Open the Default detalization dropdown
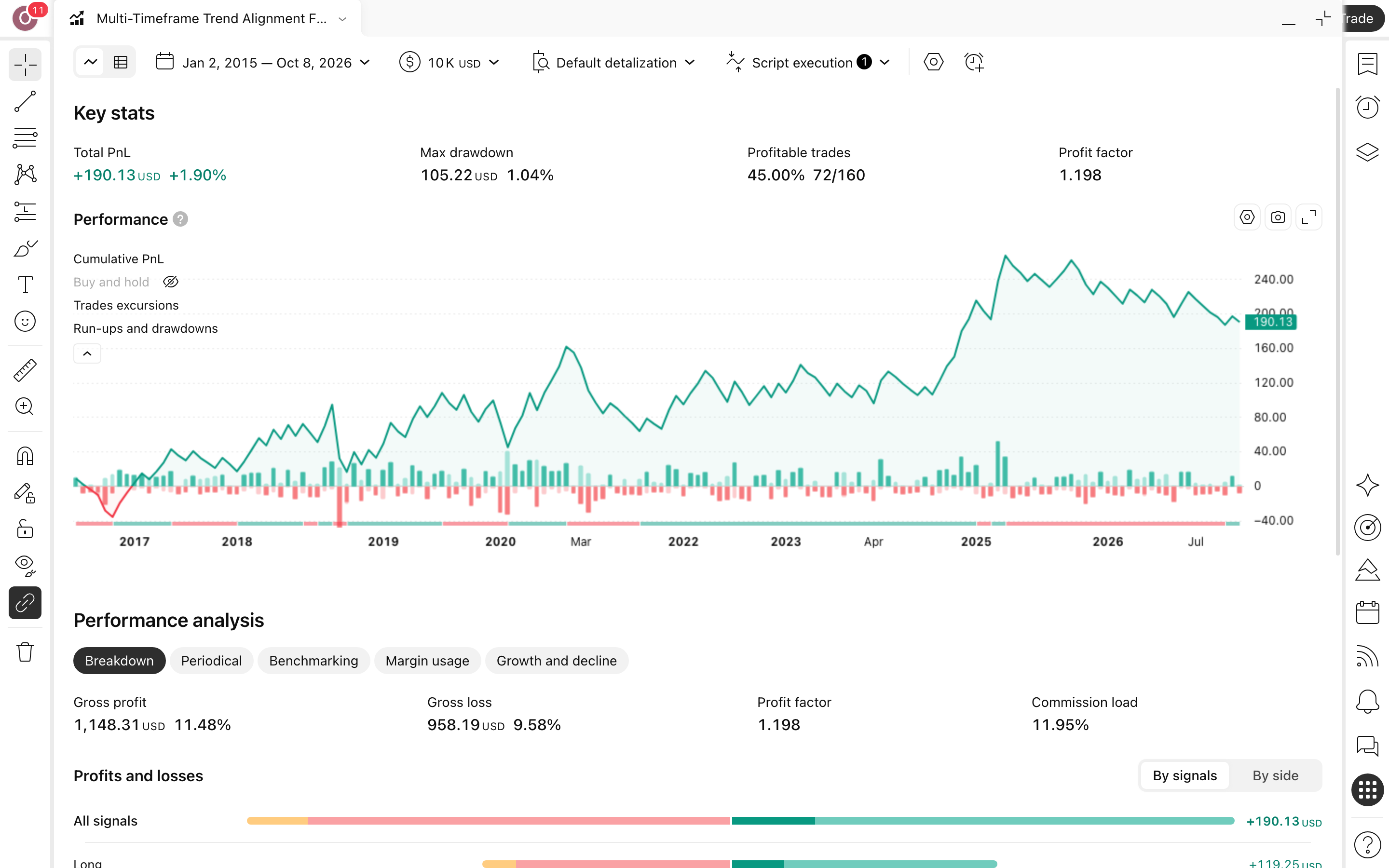The image size is (1389, 868). (x=613, y=63)
